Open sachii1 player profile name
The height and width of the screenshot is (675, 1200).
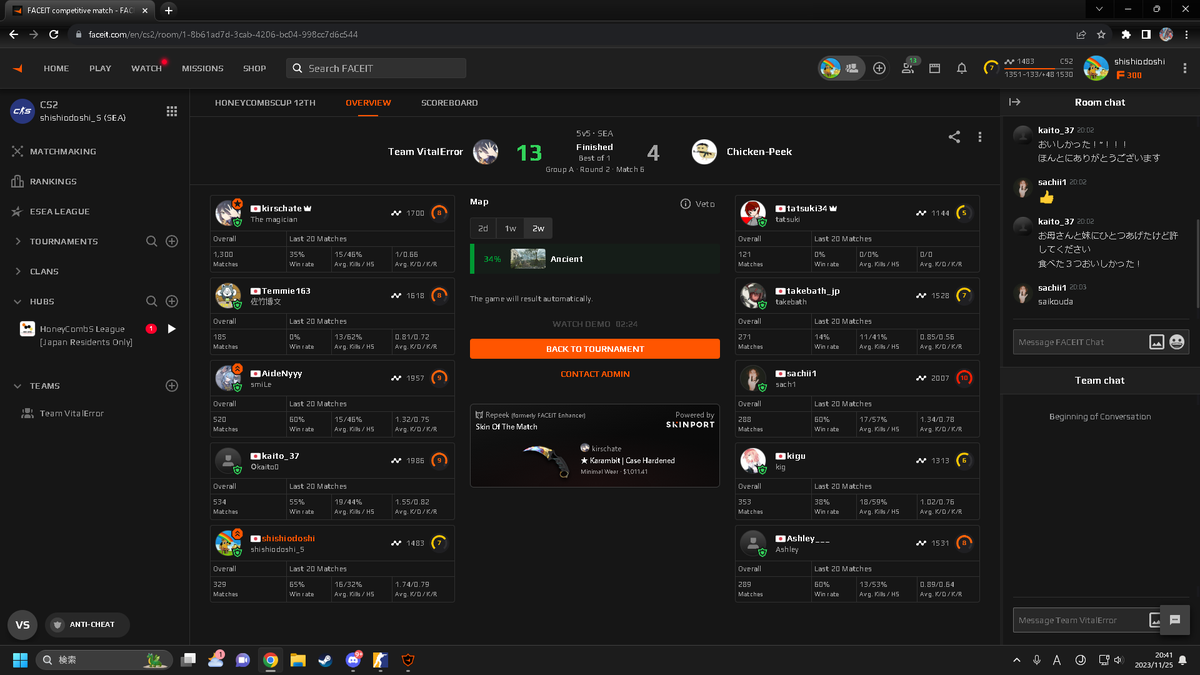click(801, 374)
